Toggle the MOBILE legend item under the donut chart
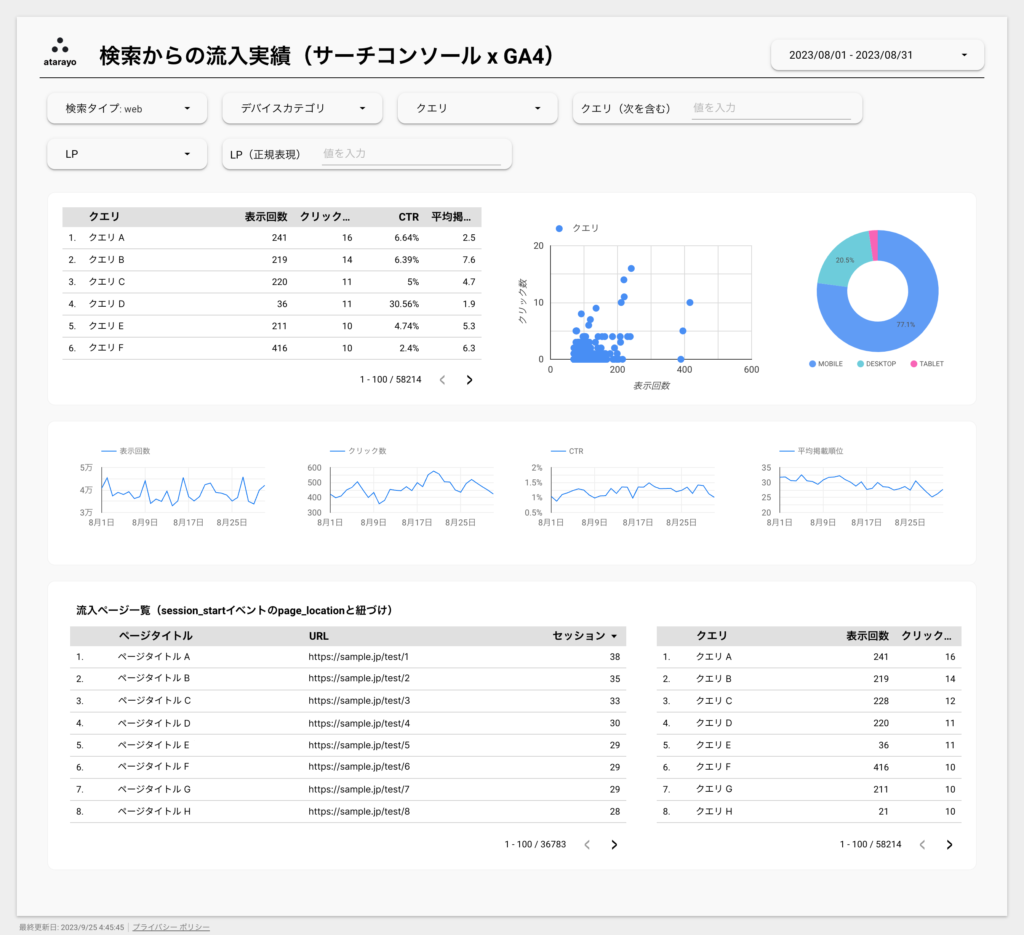The image size is (1024, 935). [x=826, y=364]
